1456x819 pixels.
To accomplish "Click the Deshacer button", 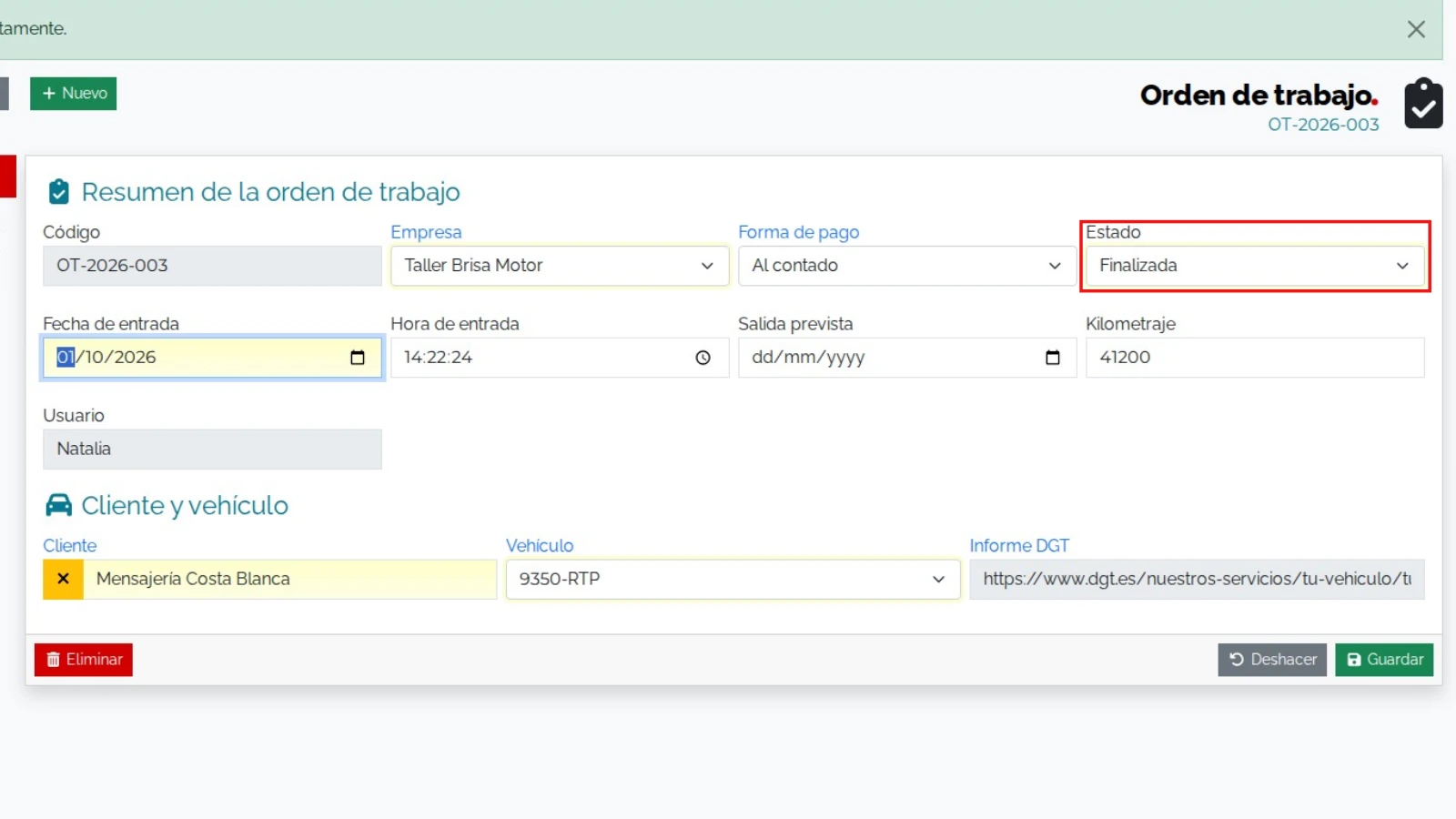I will (1272, 660).
